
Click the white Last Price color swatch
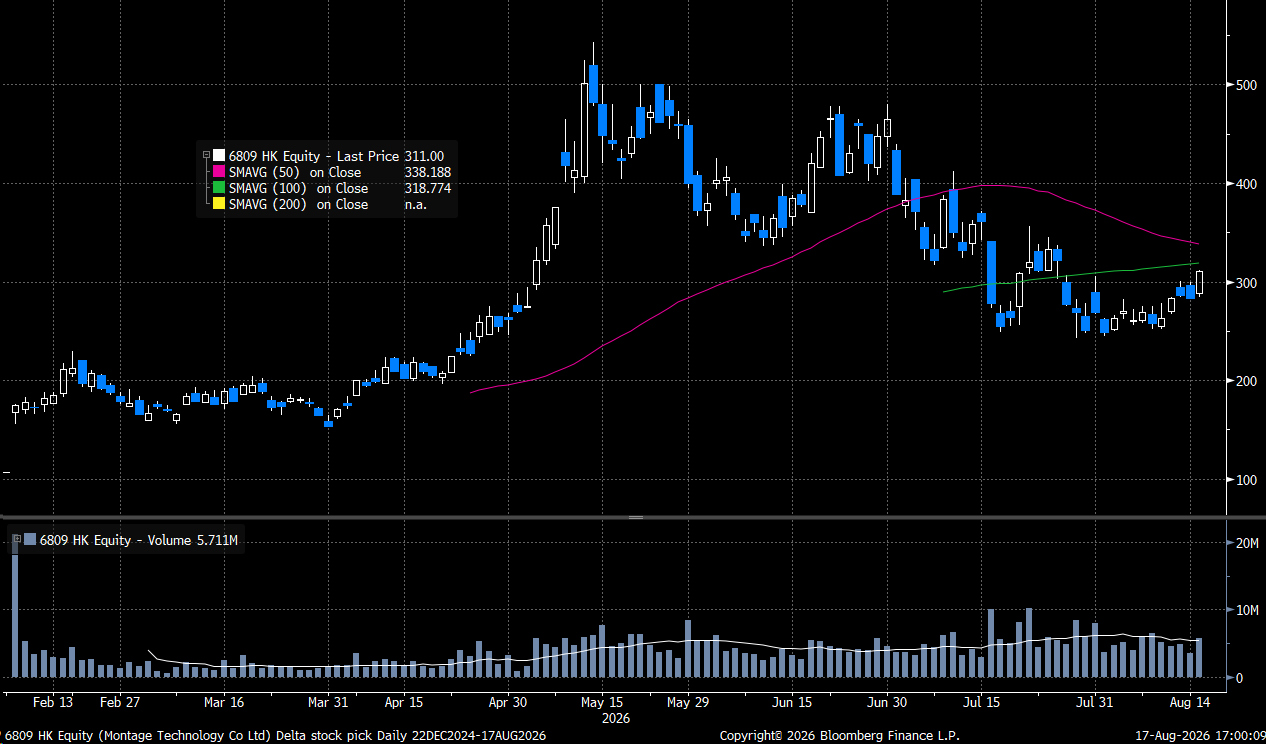[219, 155]
